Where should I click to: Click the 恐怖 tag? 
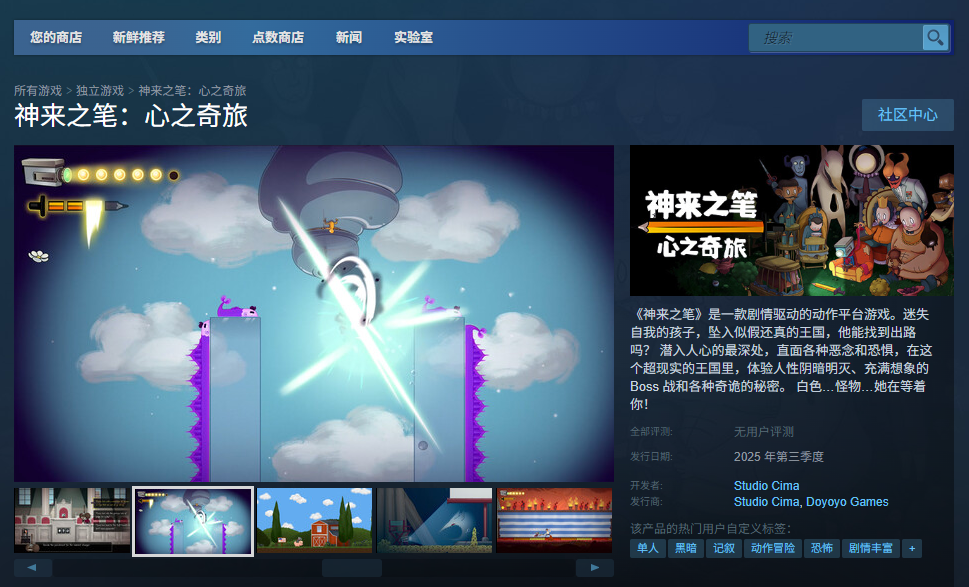pos(822,548)
